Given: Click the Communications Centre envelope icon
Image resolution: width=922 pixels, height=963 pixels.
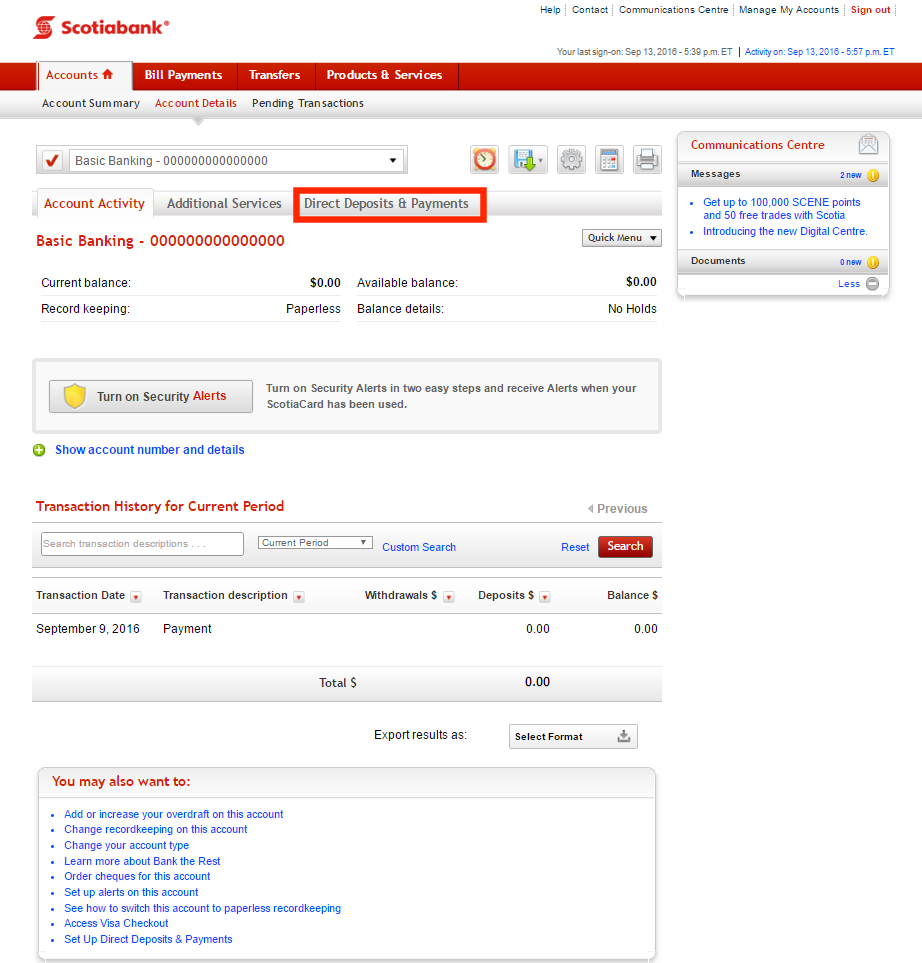Looking at the screenshot, I should point(868,145).
